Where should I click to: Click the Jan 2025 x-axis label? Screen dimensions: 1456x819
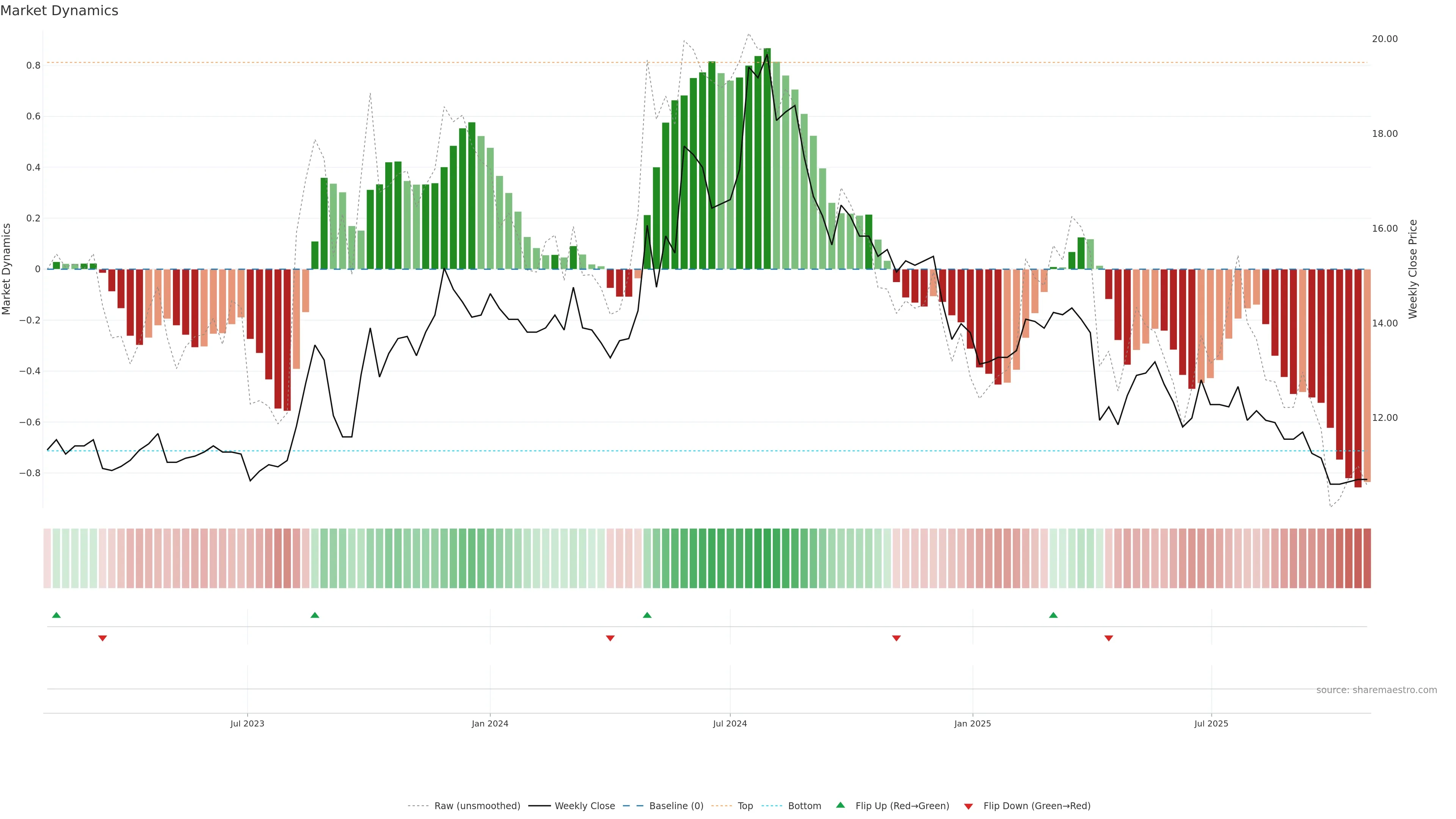972,723
